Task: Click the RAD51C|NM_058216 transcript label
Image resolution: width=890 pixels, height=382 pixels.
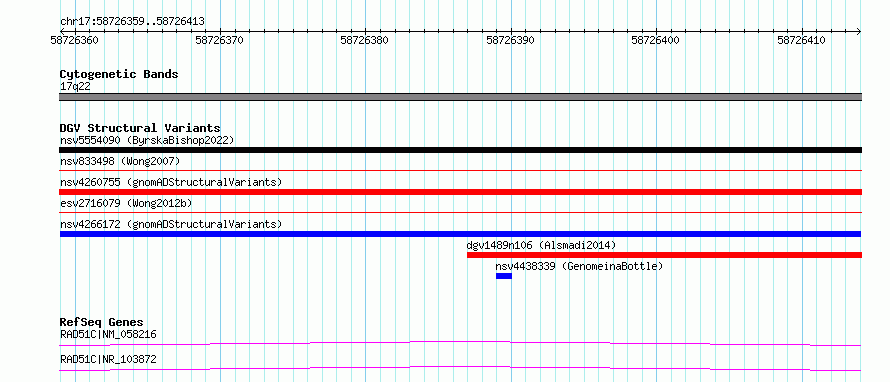Action: [x=108, y=334]
